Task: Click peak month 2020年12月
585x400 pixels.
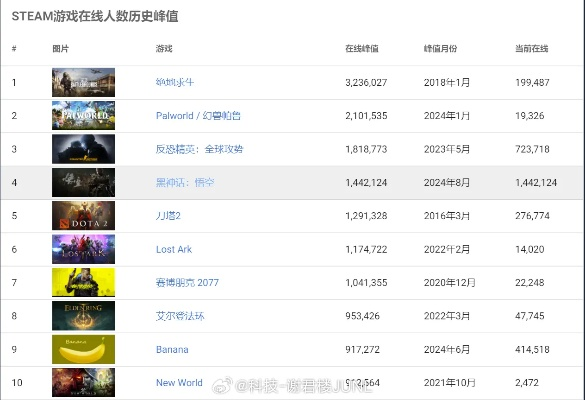Action: (450, 282)
